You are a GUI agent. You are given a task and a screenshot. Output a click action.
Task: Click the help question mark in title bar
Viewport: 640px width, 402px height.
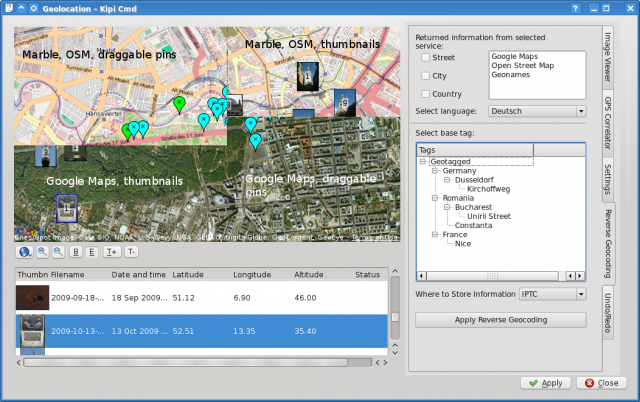577,8
